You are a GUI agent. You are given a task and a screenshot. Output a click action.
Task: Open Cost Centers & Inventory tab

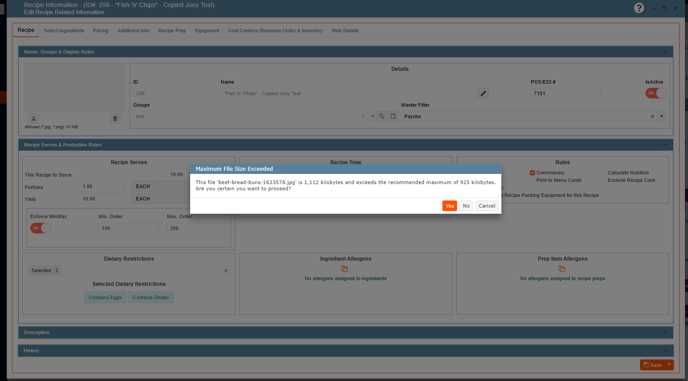(x=275, y=31)
